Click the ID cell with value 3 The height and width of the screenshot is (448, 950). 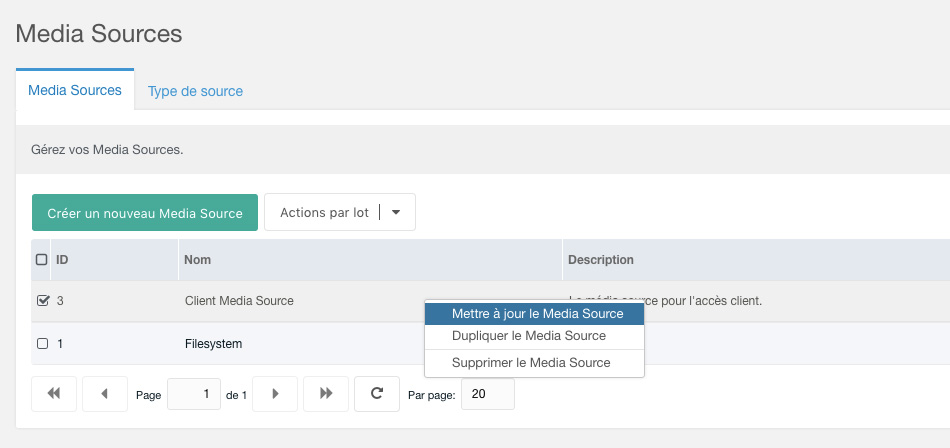[x=60, y=301]
